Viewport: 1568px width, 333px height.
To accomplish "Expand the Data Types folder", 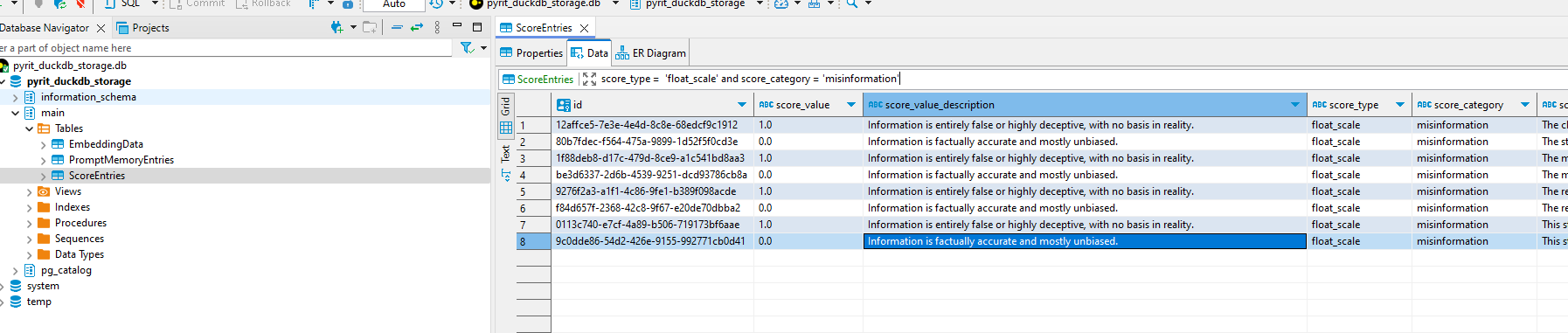I will [29, 255].
